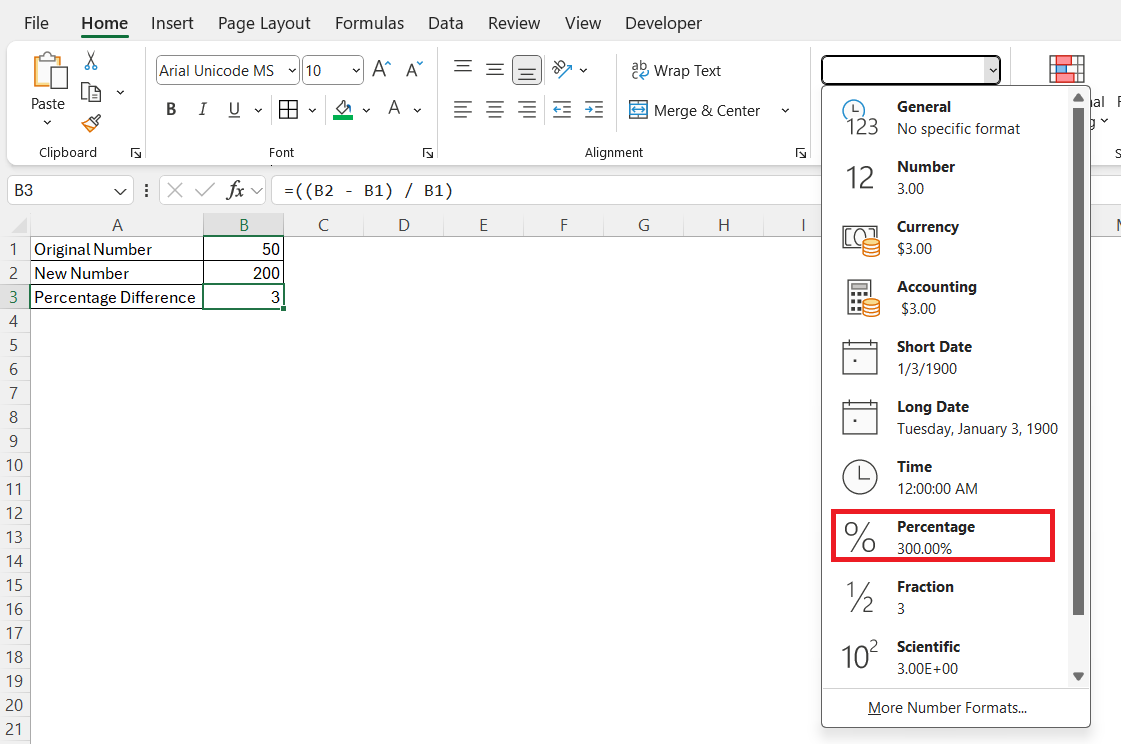1121x744 pixels.
Task: Click the Align Left icon
Action: coord(463,109)
